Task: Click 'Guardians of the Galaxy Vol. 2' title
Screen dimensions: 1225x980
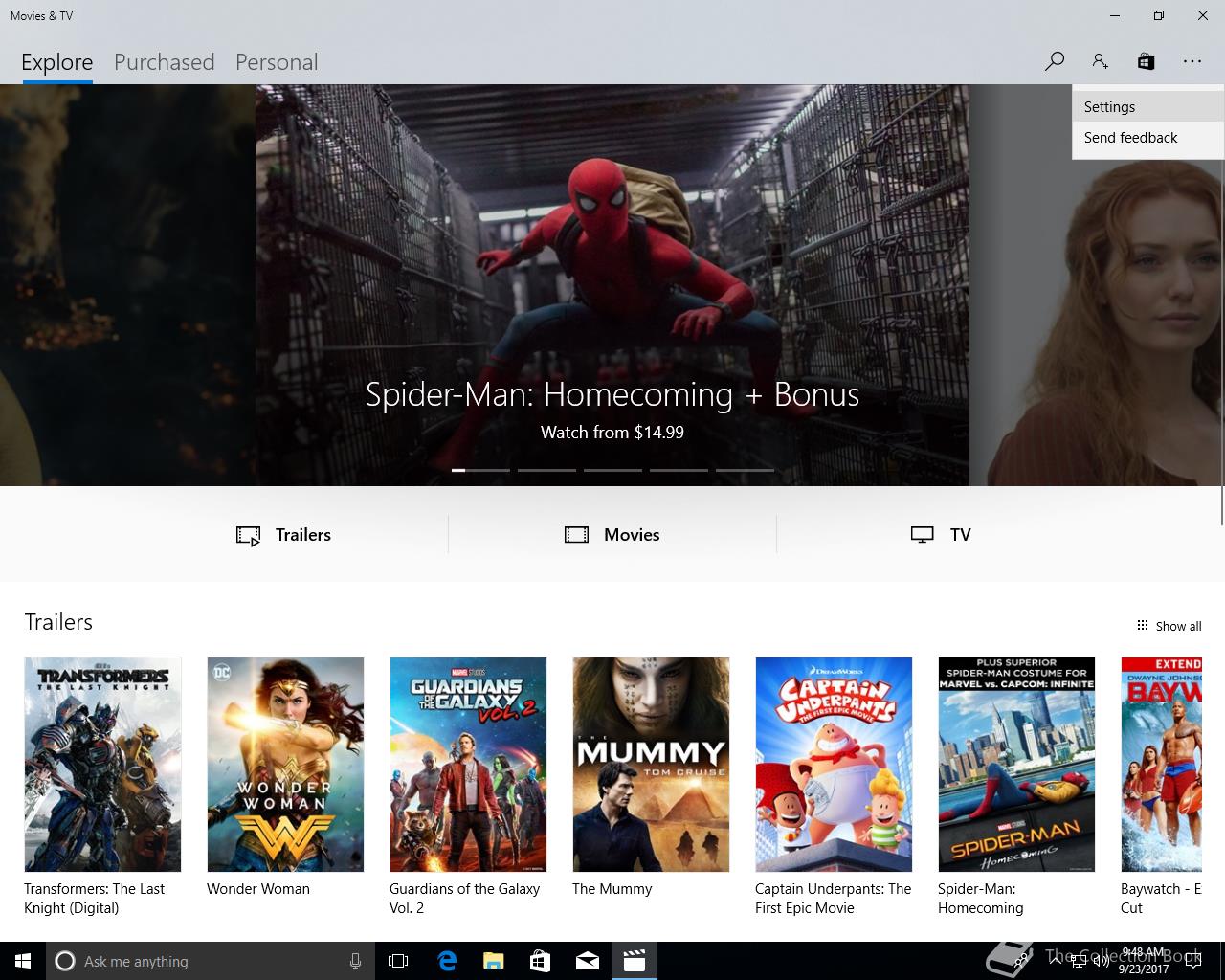Action: click(x=464, y=899)
